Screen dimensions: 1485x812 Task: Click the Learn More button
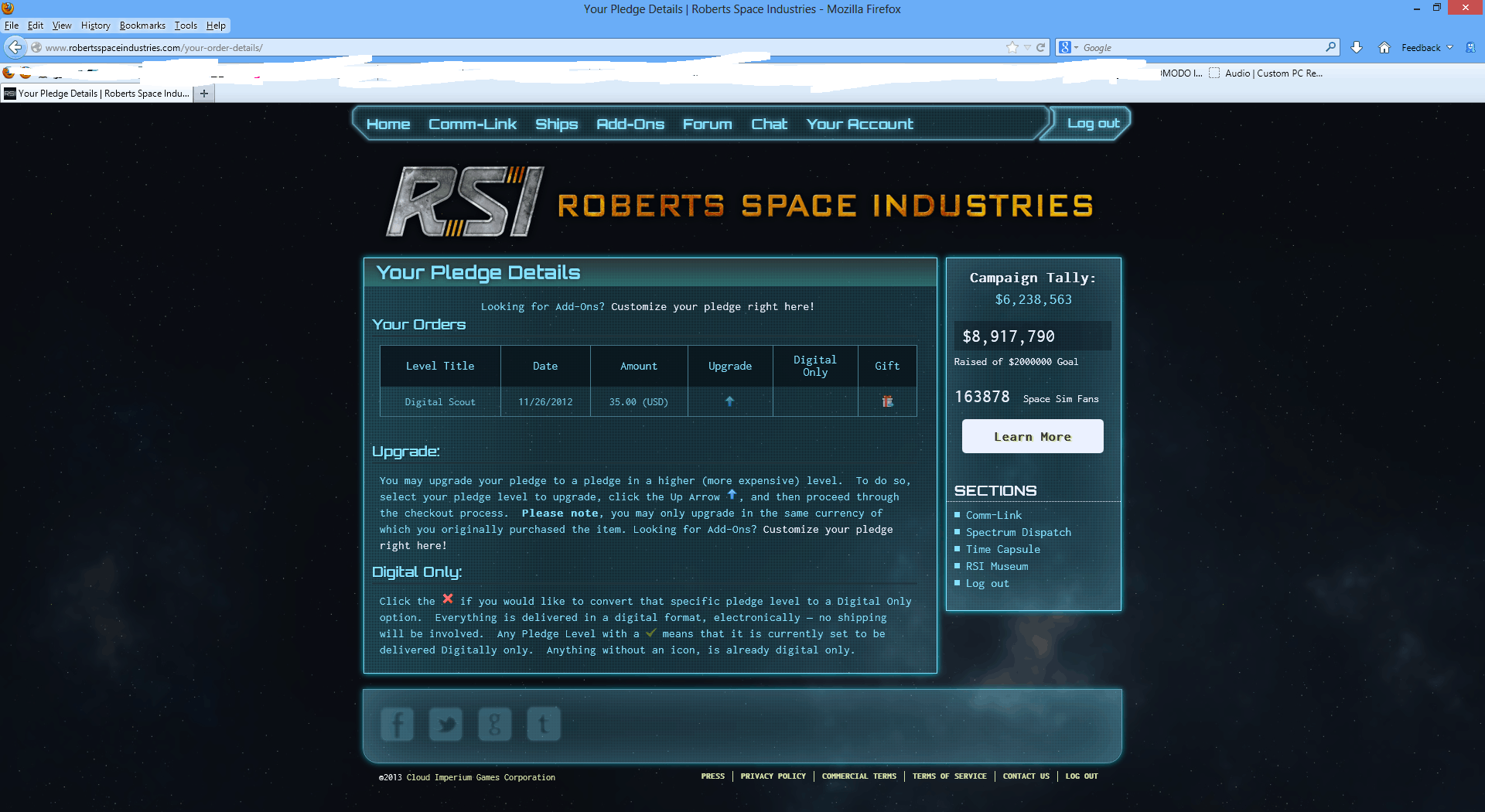(1033, 436)
